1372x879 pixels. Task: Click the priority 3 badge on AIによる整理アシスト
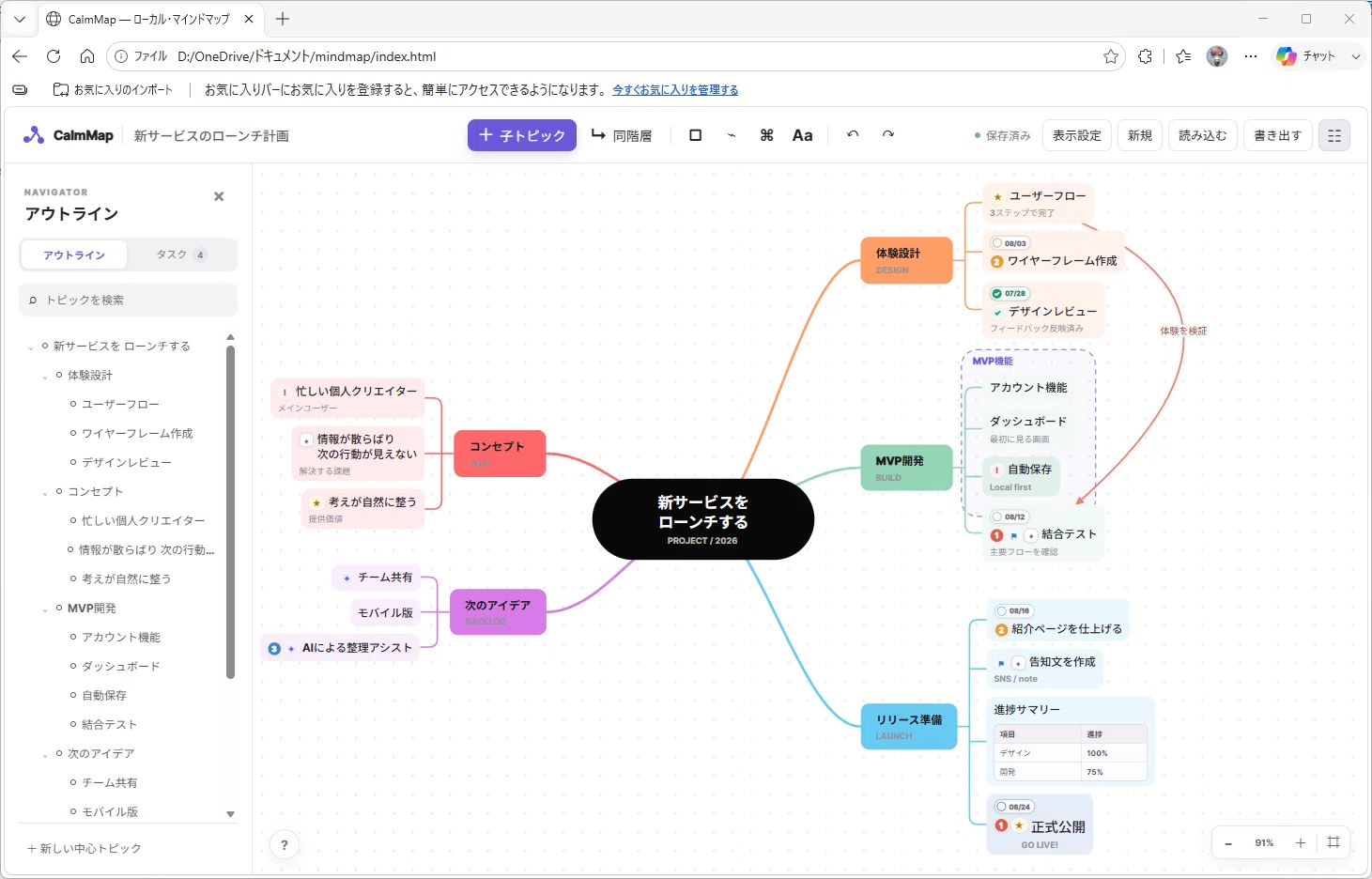[x=274, y=648]
